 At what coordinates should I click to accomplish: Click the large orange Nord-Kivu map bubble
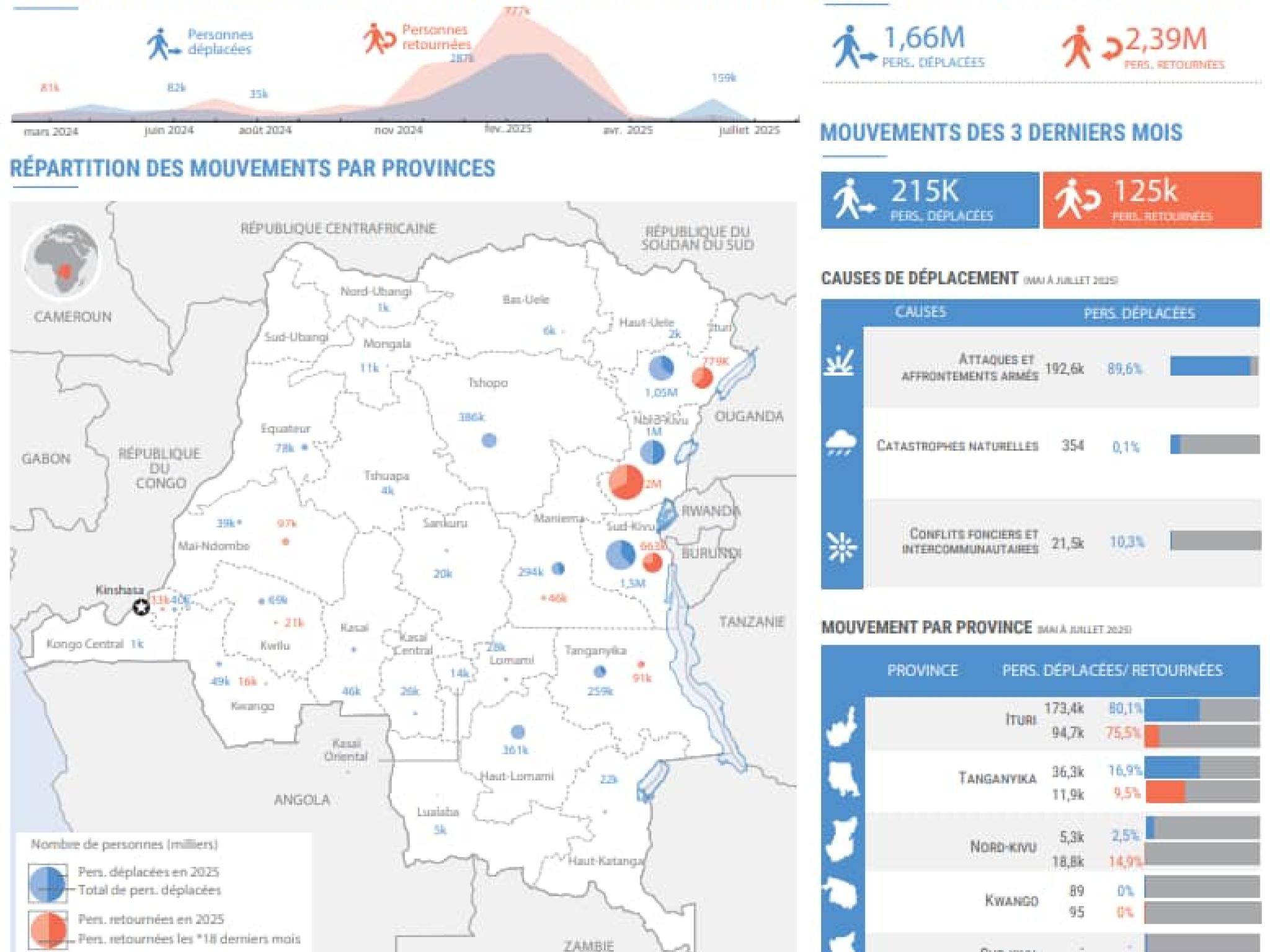pyautogui.click(x=626, y=482)
